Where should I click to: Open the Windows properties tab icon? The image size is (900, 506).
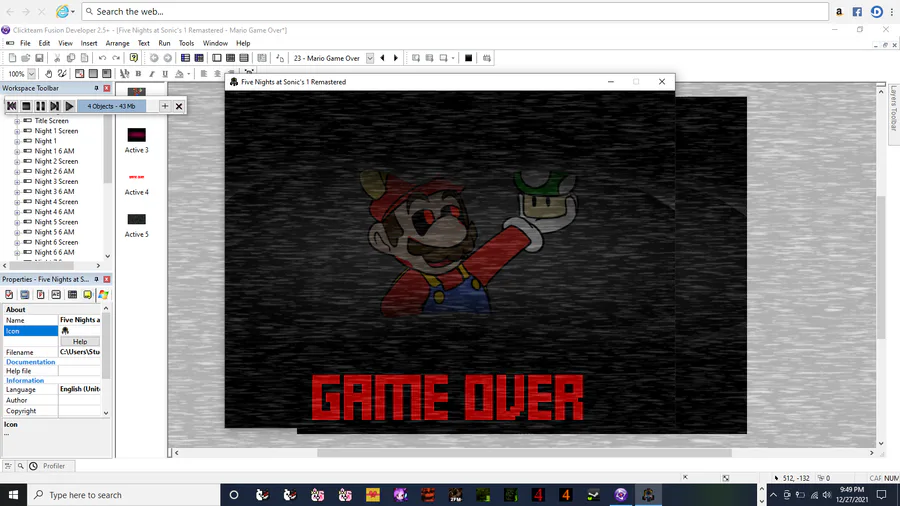pyautogui.click(x=103, y=295)
